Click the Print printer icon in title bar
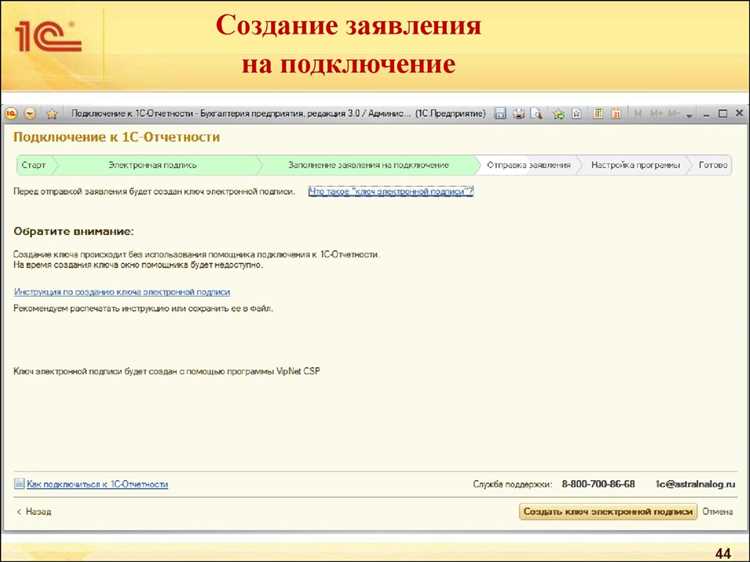 point(519,114)
